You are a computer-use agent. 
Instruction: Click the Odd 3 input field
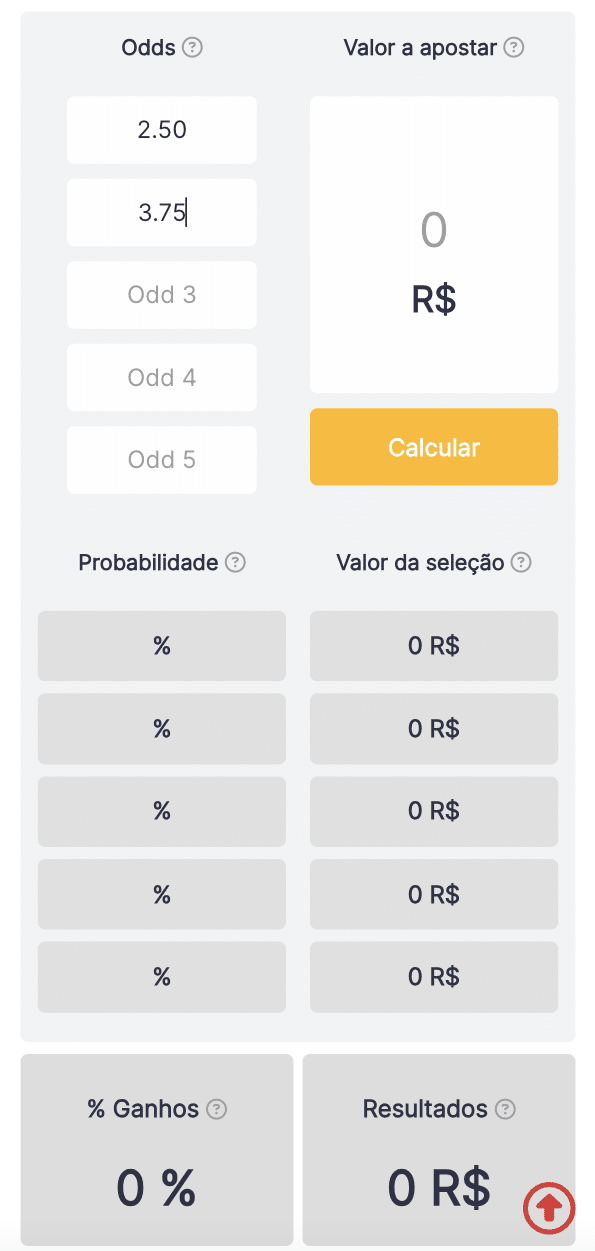pos(161,294)
